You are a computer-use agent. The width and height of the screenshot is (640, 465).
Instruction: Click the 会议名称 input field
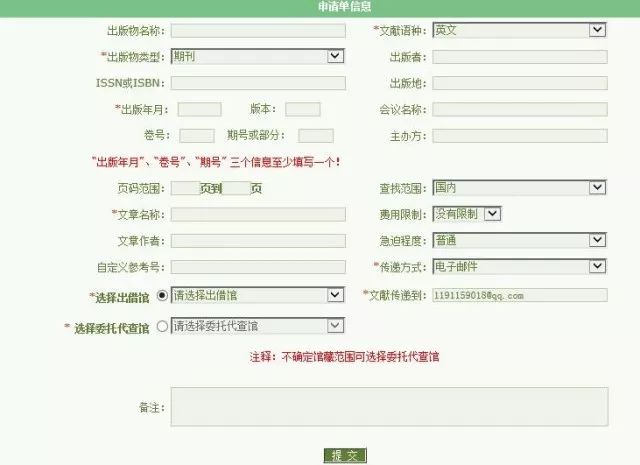pos(520,109)
